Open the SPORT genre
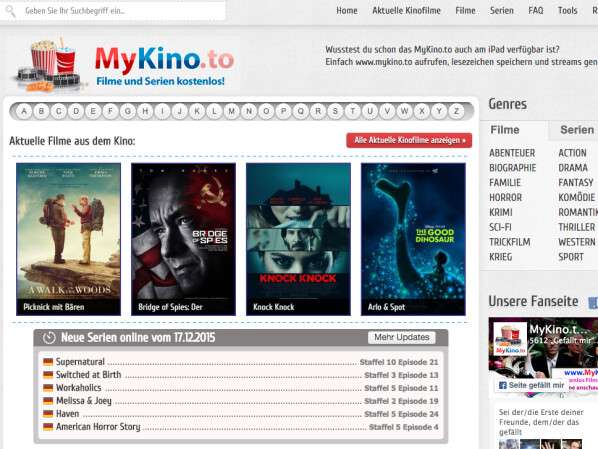This screenshot has height=449, width=598. click(x=571, y=257)
